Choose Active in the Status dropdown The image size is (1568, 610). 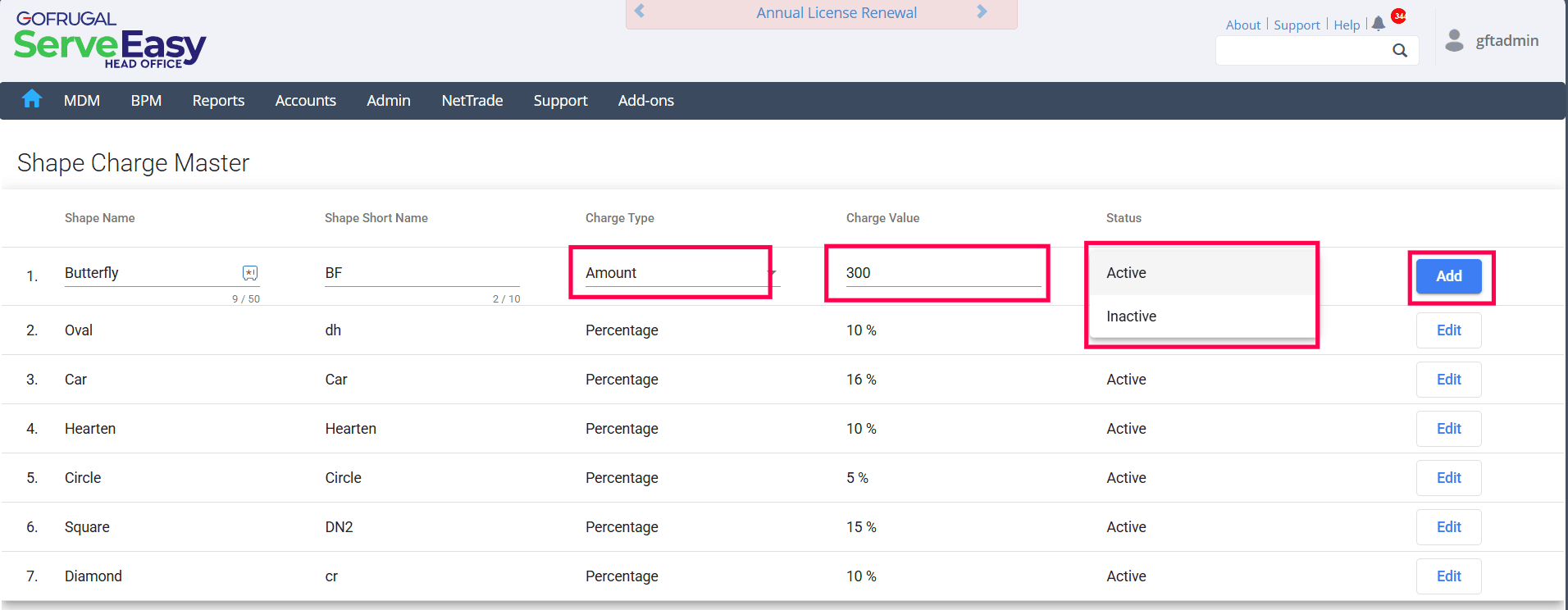coord(1126,273)
